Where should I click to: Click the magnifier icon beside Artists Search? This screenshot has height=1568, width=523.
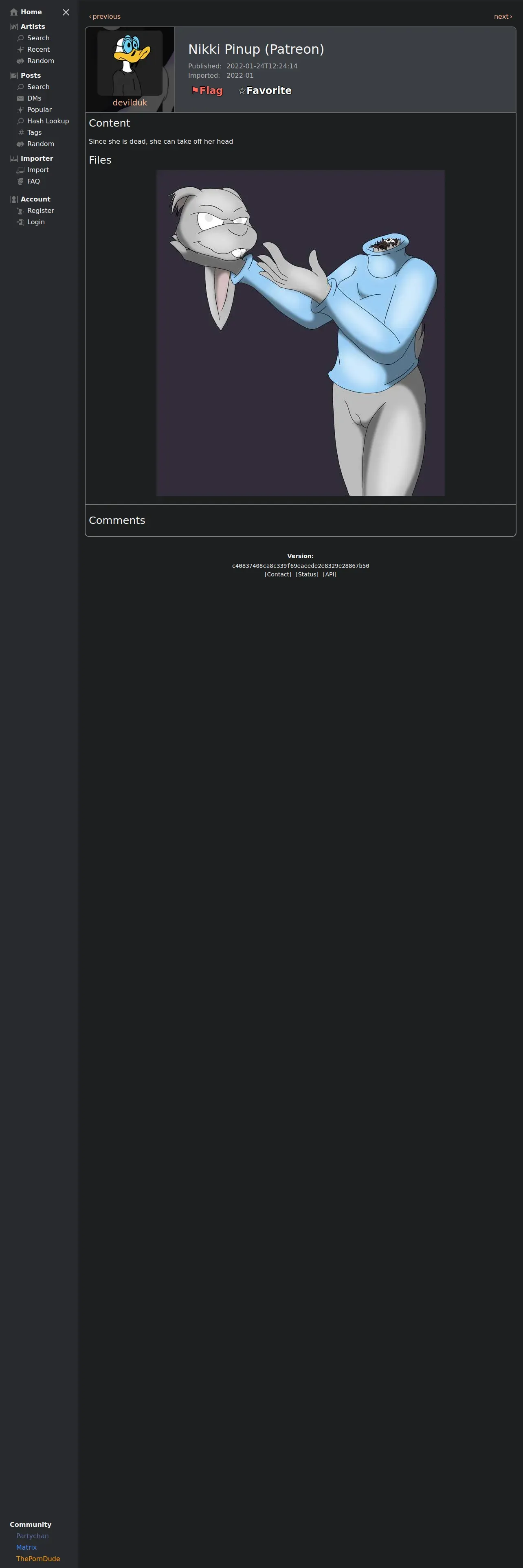20,38
